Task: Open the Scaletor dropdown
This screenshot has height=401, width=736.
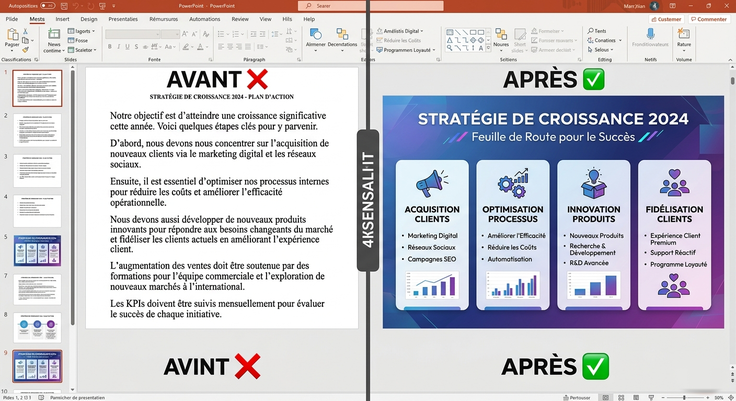Action: click(x=82, y=50)
